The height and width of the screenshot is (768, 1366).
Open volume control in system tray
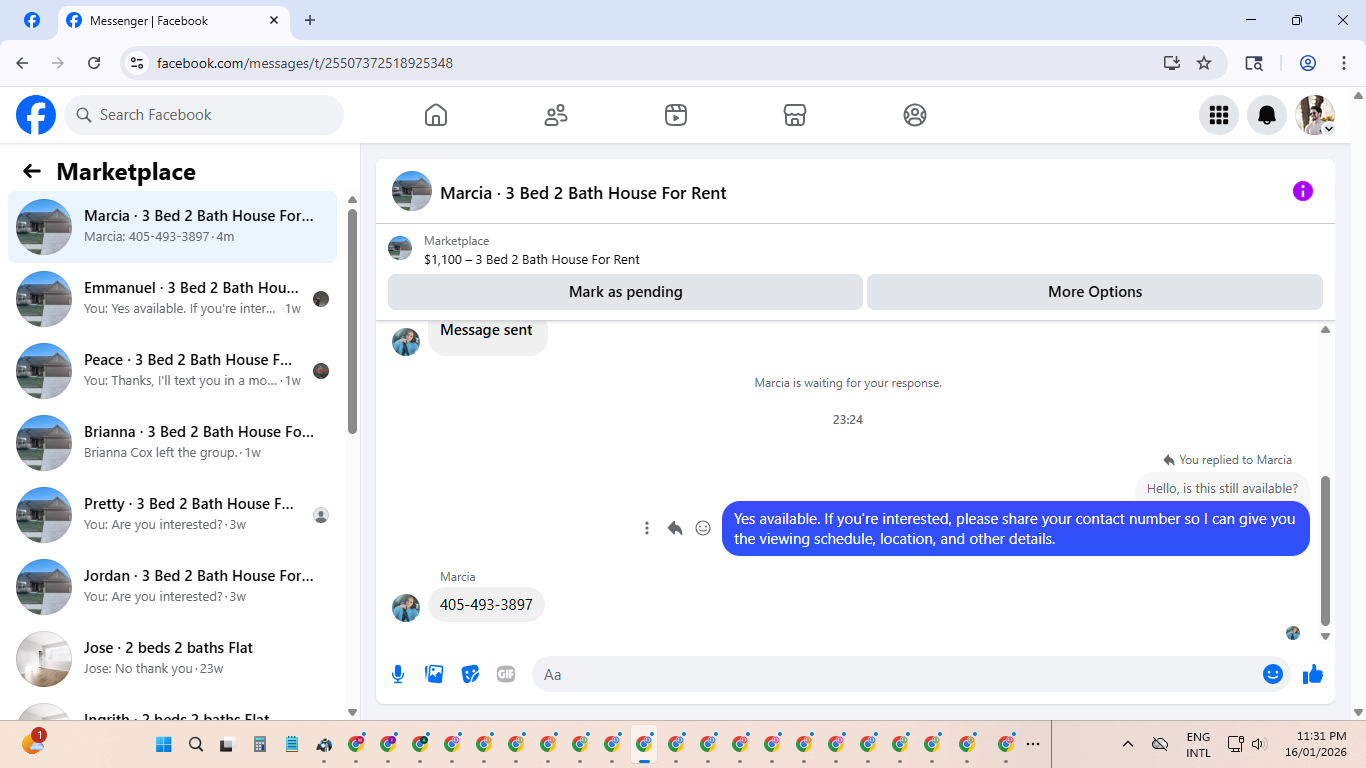pyautogui.click(x=1259, y=744)
